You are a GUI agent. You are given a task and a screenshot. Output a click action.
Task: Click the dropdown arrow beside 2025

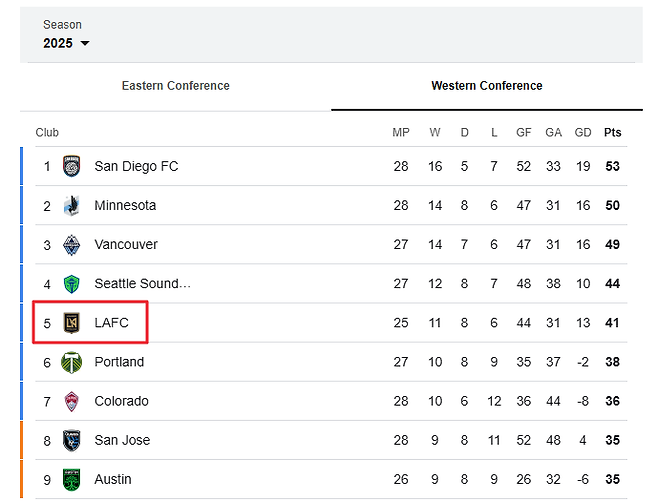click(85, 44)
